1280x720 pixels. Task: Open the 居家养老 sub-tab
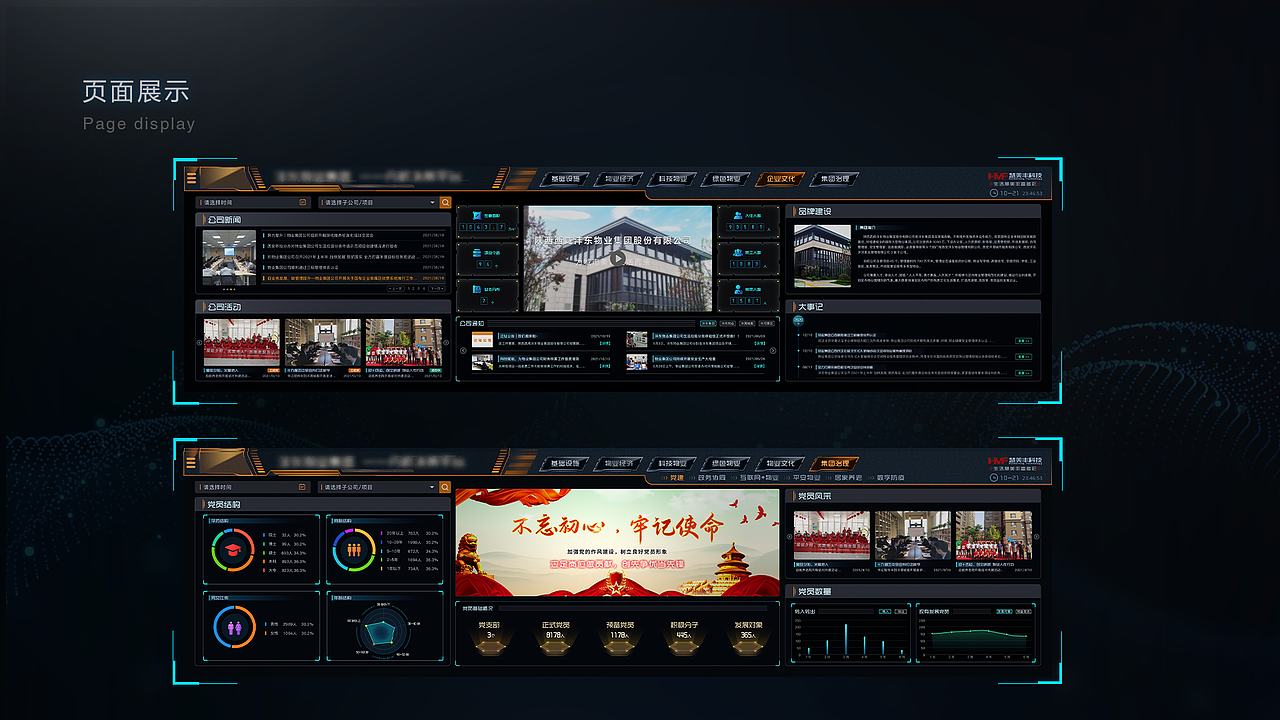click(x=848, y=478)
